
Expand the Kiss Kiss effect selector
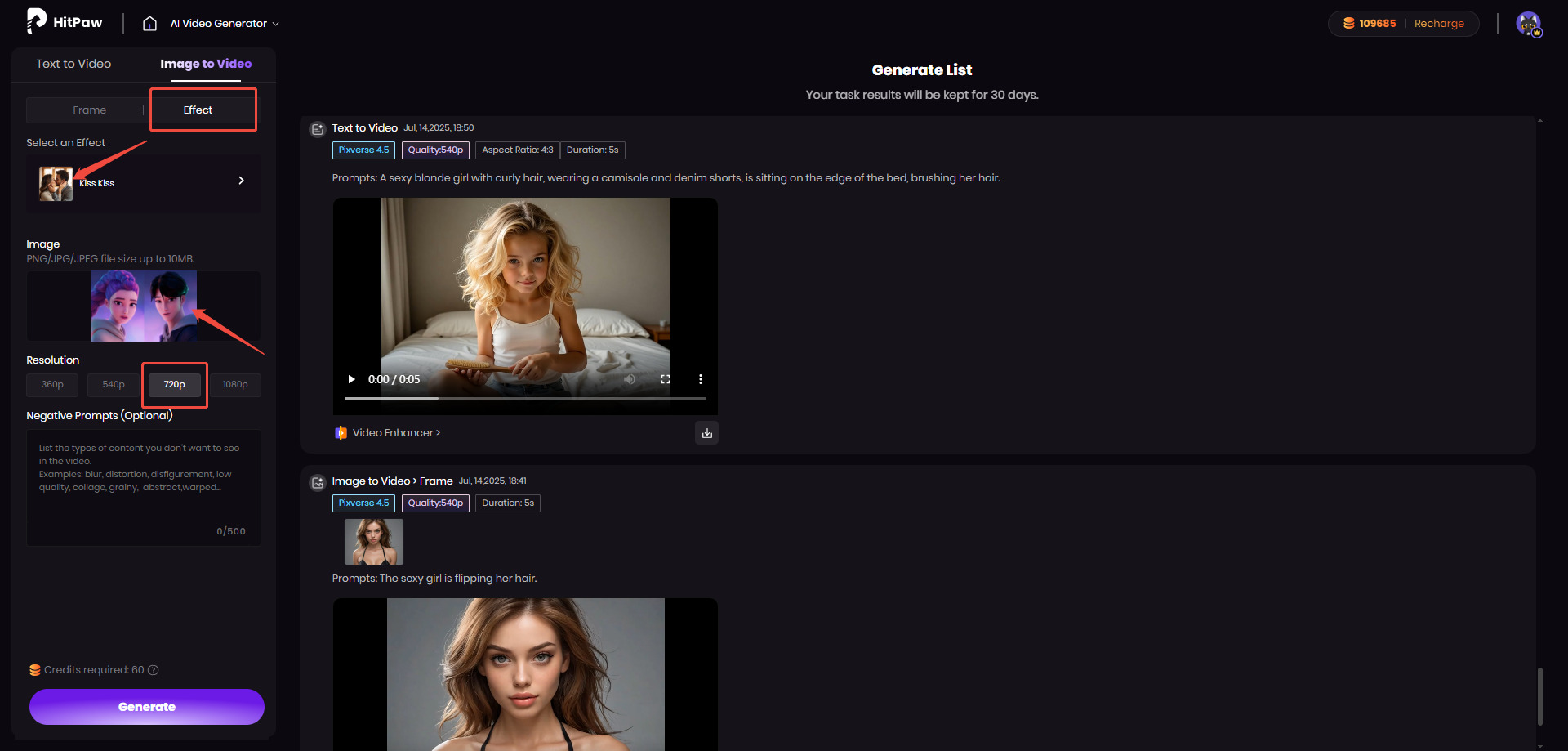tap(241, 181)
